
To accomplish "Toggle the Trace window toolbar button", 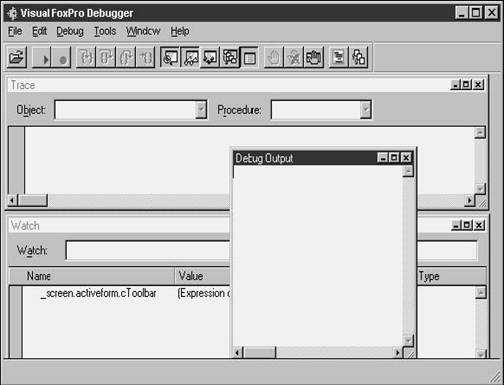I will coord(170,58).
